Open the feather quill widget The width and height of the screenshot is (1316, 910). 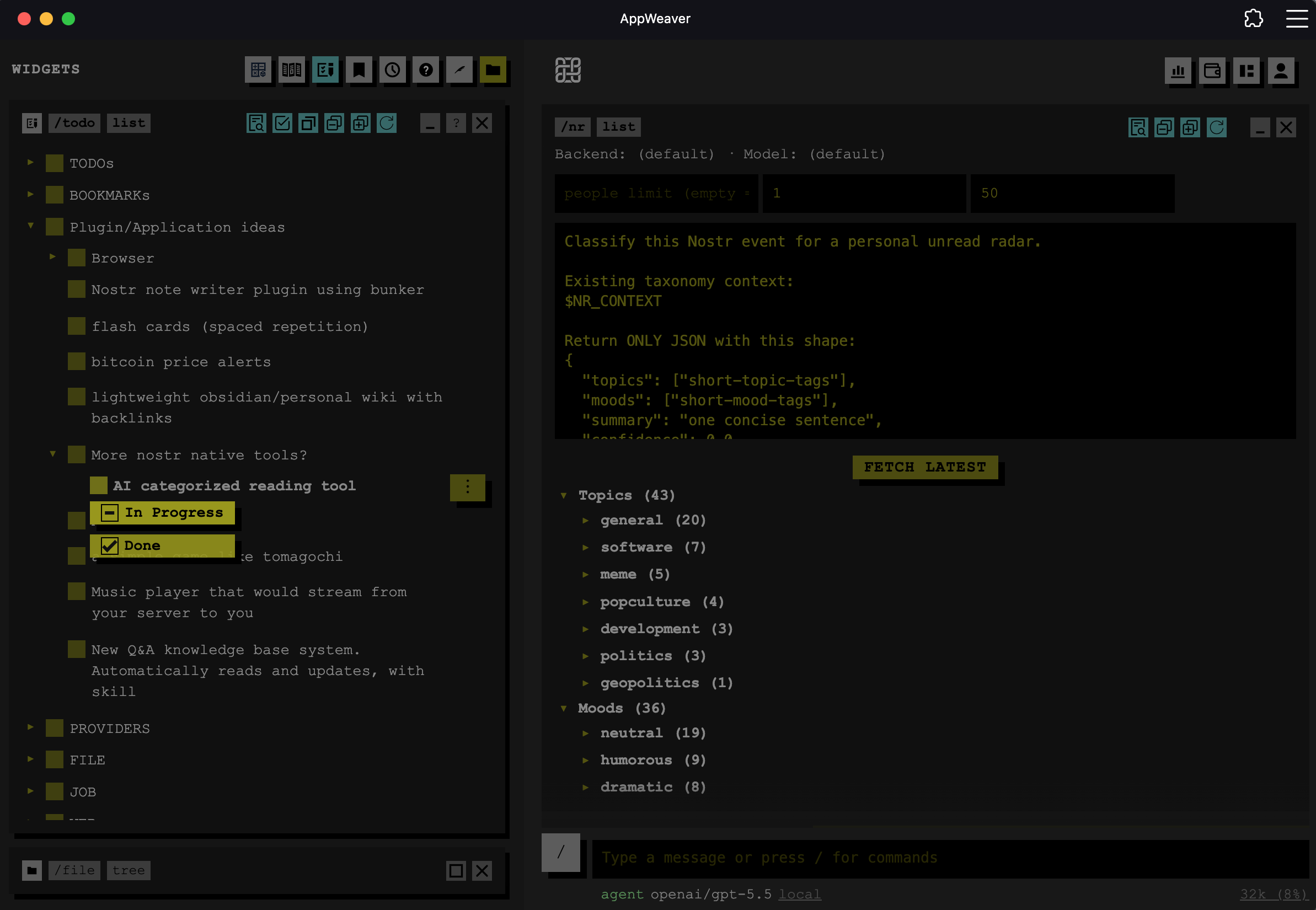pos(459,70)
